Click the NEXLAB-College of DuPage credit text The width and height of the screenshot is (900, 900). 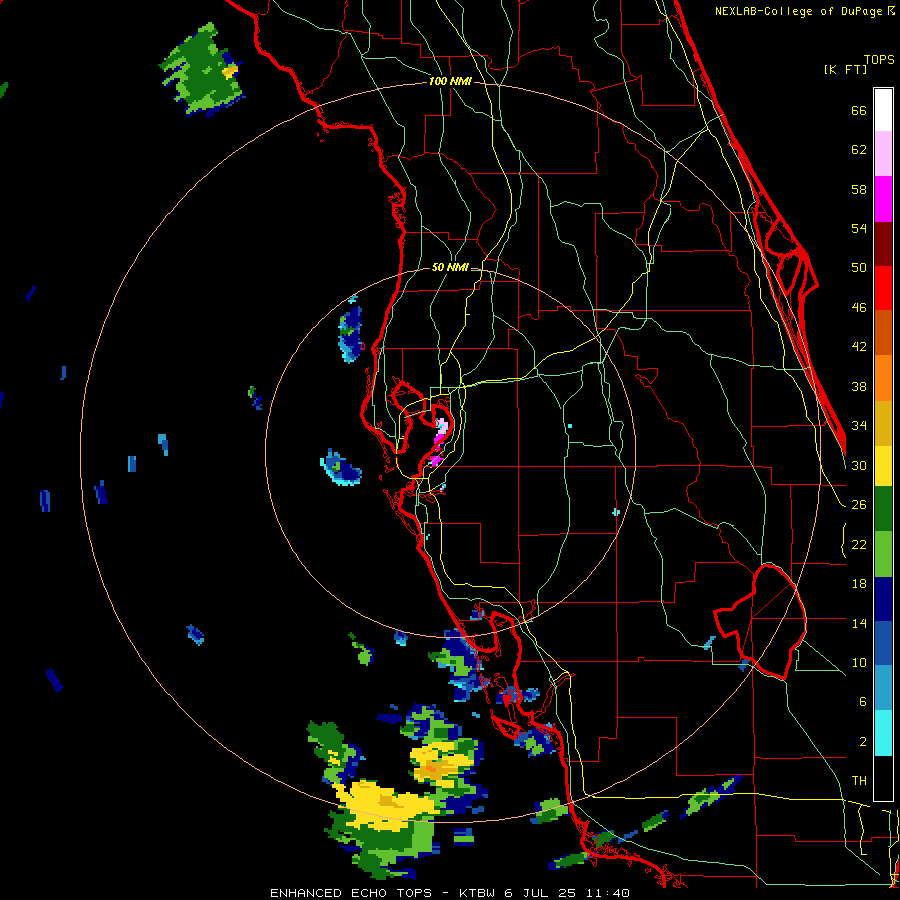click(x=804, y=11)
